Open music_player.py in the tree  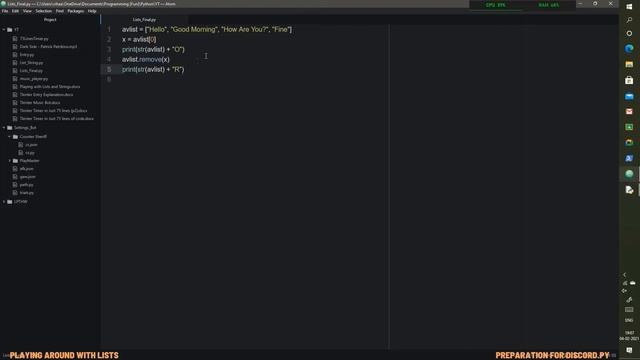(34, 79)
